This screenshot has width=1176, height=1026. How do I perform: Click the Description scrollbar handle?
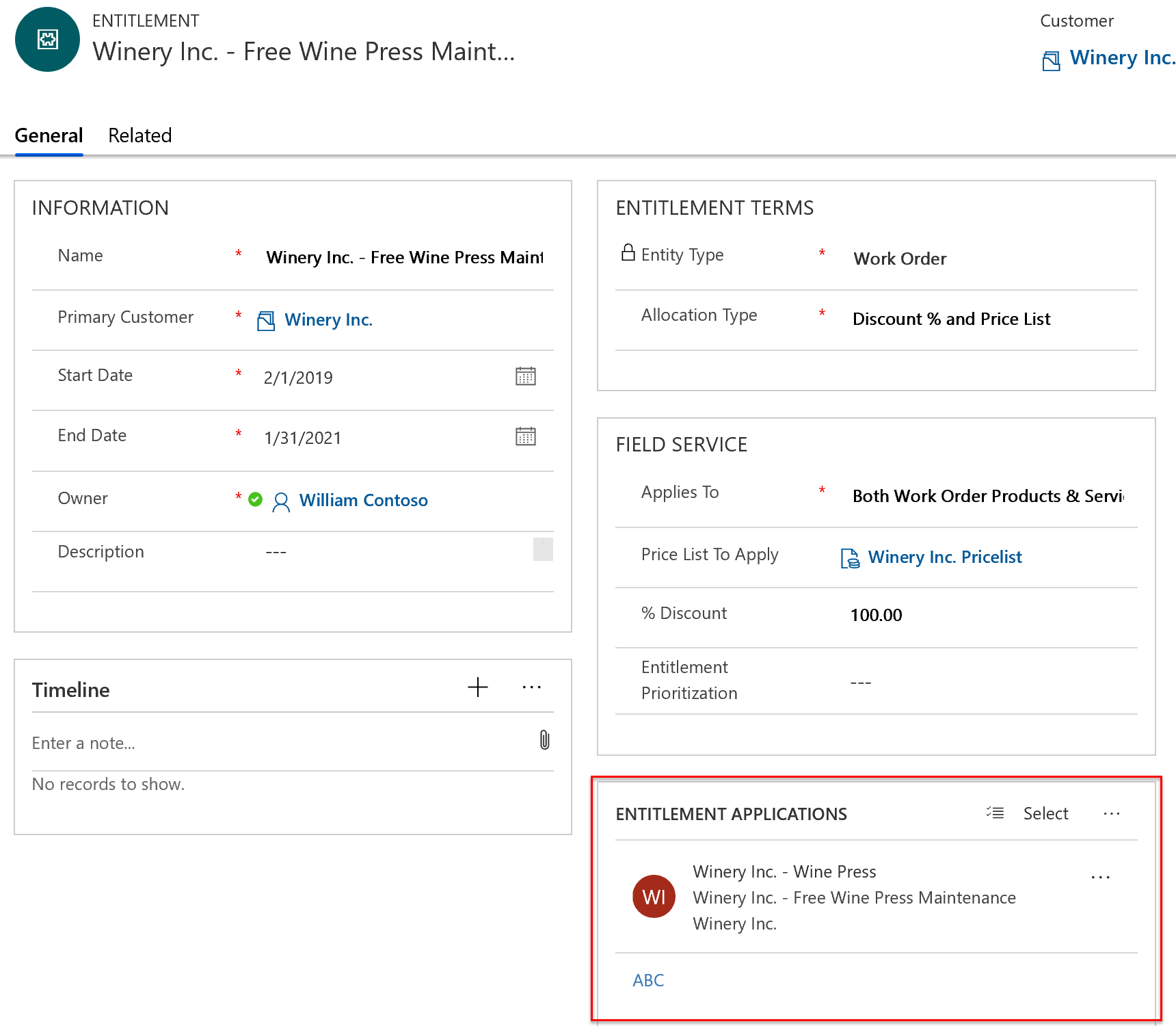pyautogui.click(x=543, y=549)
